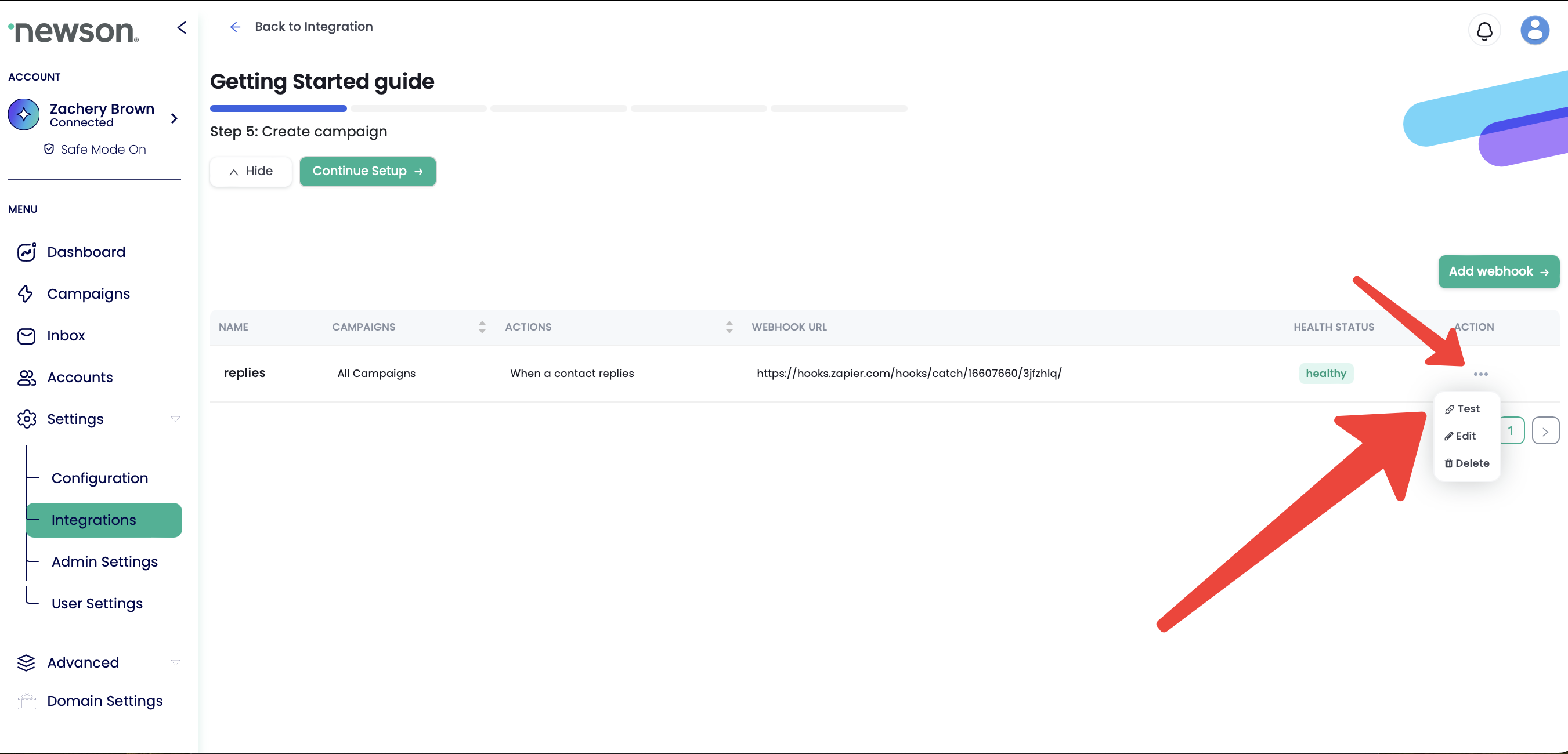The width and height of the screenshot is (1568, 754).
Task: Toggle the Safe Mode On indicator
Action: (x=95, y=150)
